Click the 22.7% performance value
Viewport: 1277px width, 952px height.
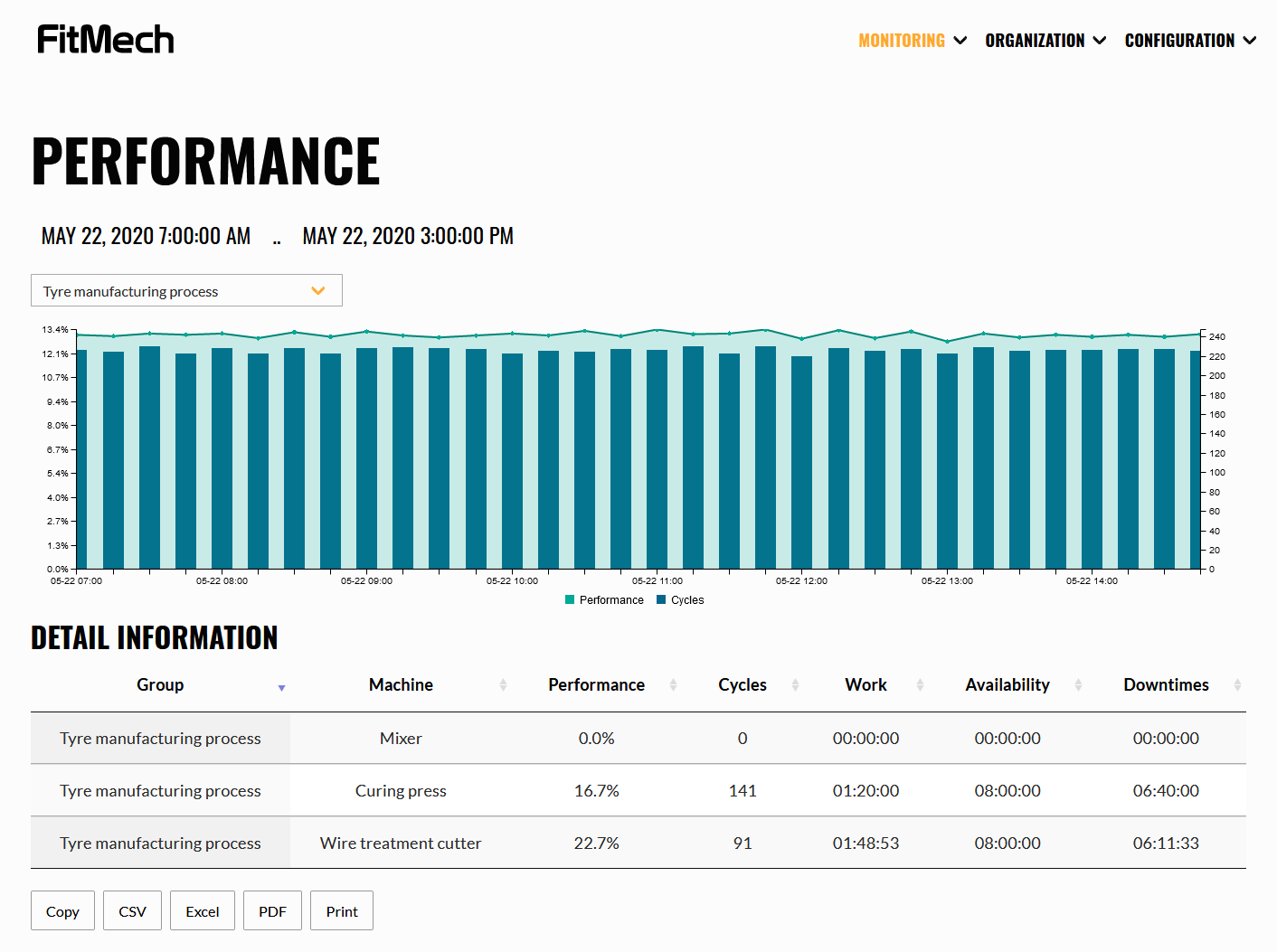point(597,844)
